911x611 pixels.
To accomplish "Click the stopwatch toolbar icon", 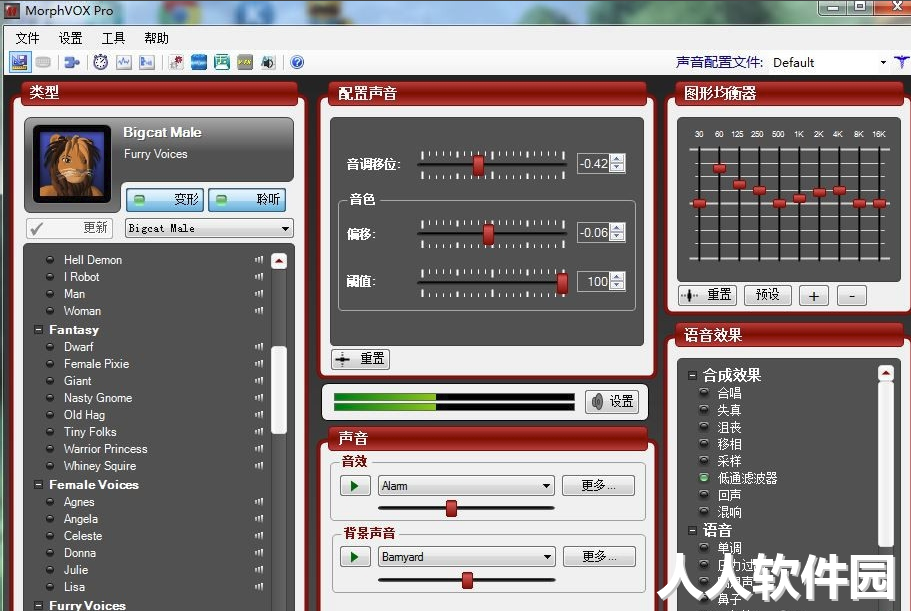I will coord(101,62).
